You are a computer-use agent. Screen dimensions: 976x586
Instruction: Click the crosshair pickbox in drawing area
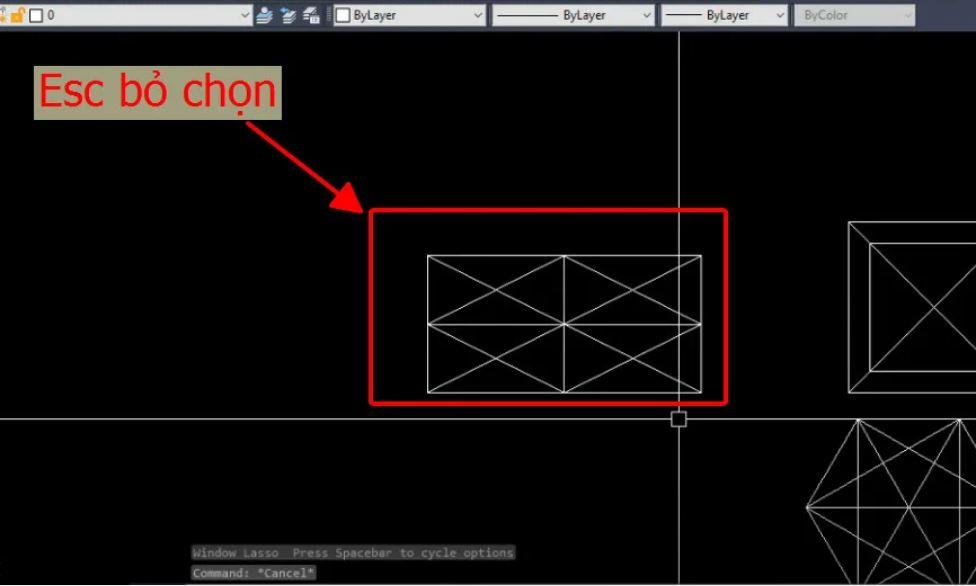point(679,420)
